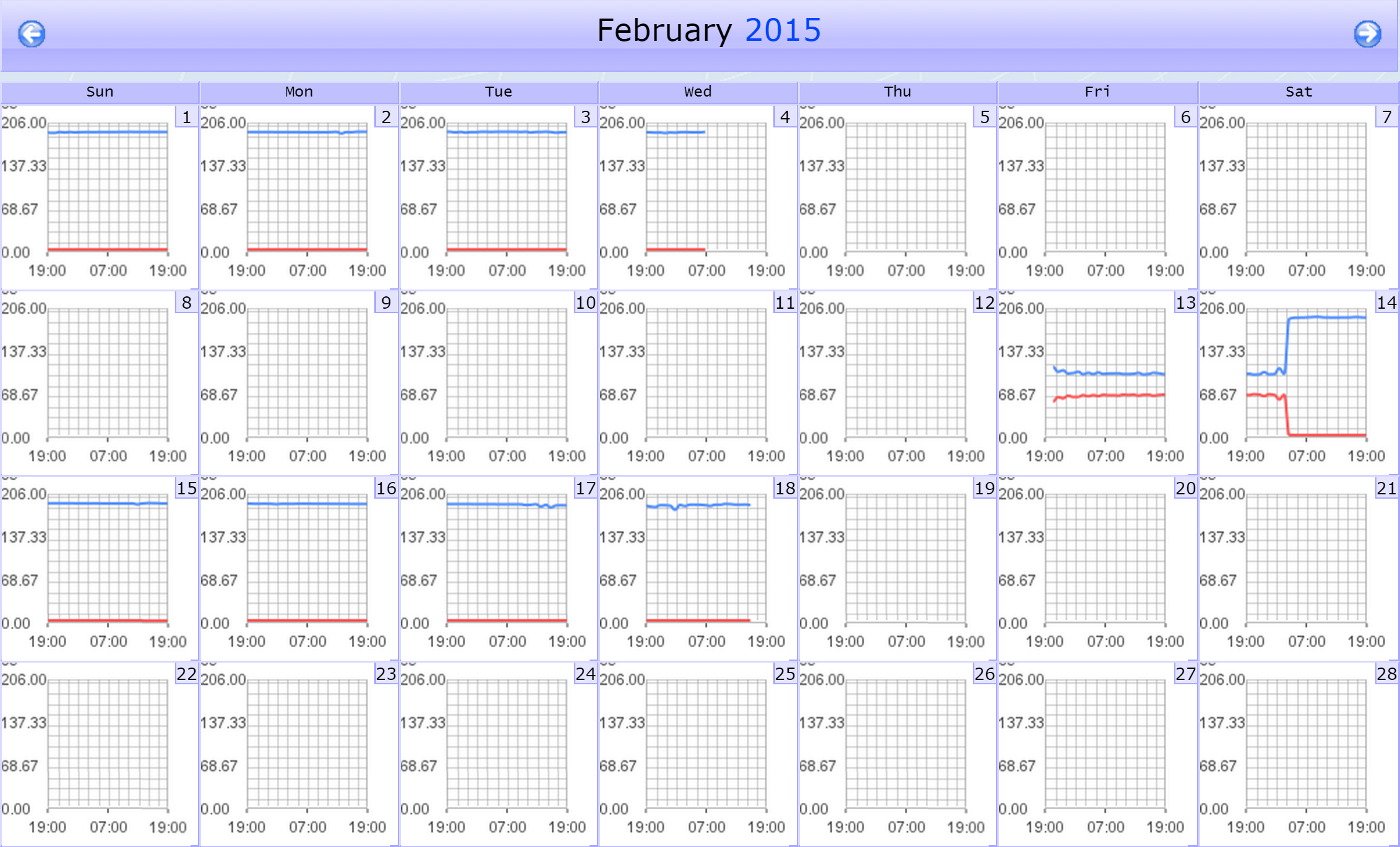1400x847 pixels.
Task: Open day 21 date number
Action: pyautogui.click(x=1386, y=488)
